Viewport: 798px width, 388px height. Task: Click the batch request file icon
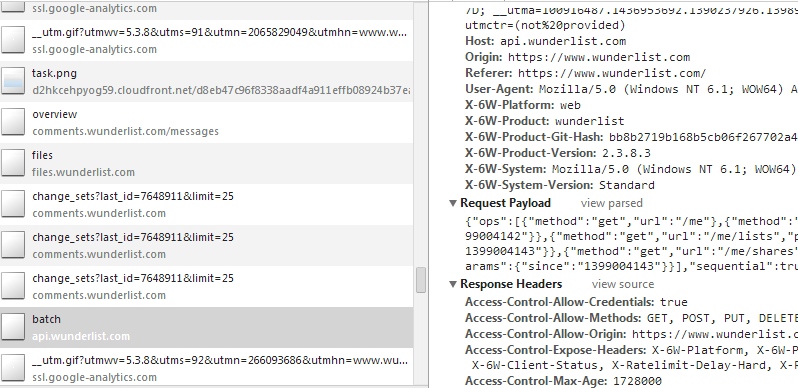(x=13, y=327)
